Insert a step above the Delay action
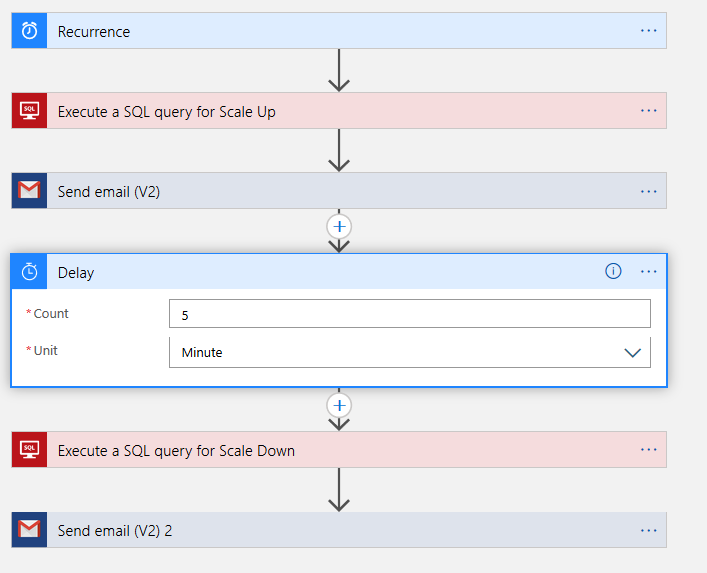Viewport: 707px width, 573px height. click(x=340, y=227)
